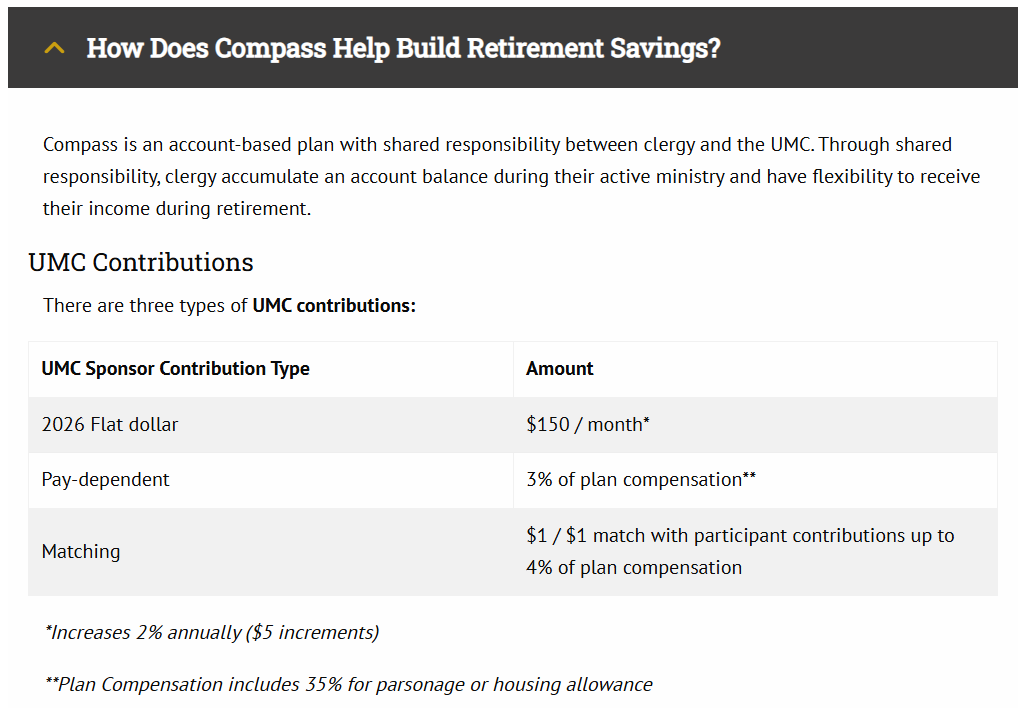Click the "*Increases 2% annually" footnote
This screenshot has width=1027, height=708.
coord(212,632)
